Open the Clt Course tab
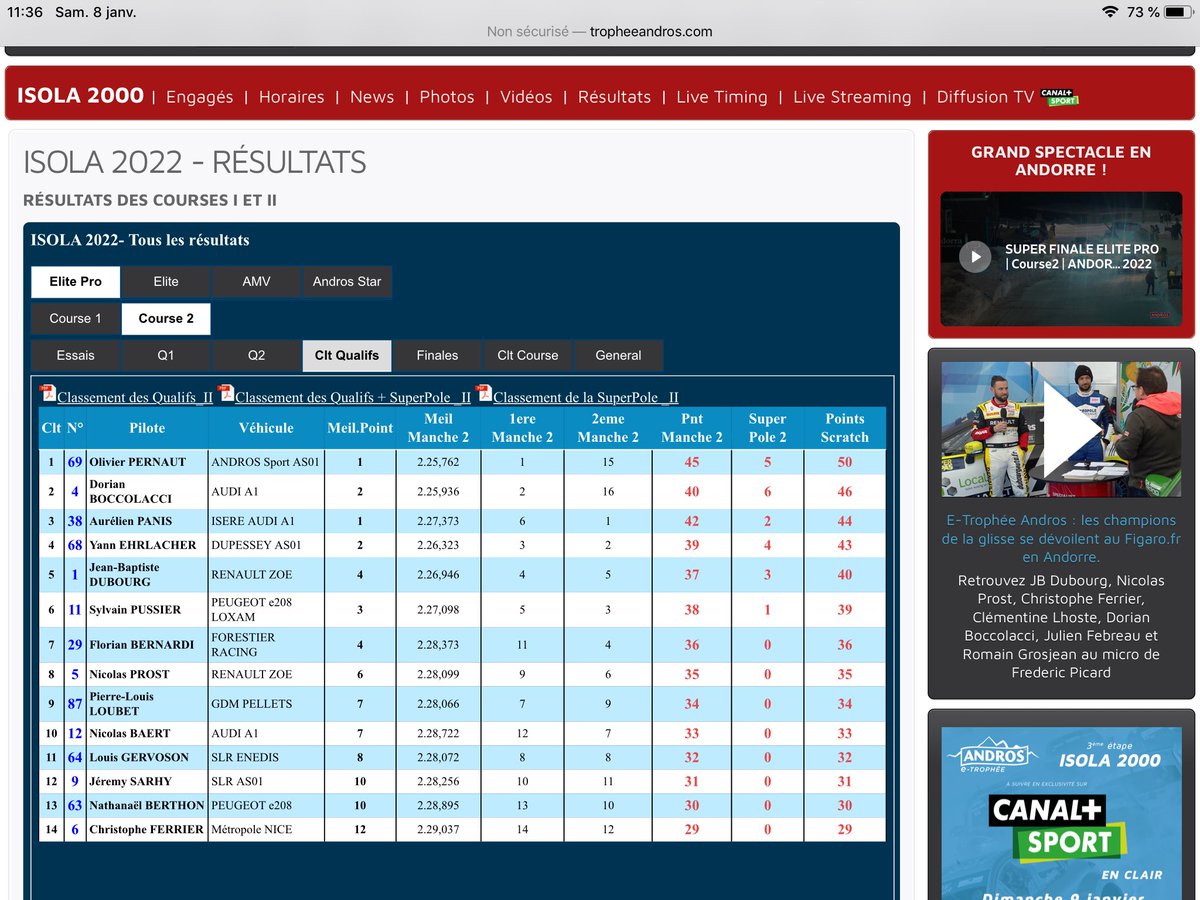Screen dimensions: 1200x900 (x=528, y=355)
